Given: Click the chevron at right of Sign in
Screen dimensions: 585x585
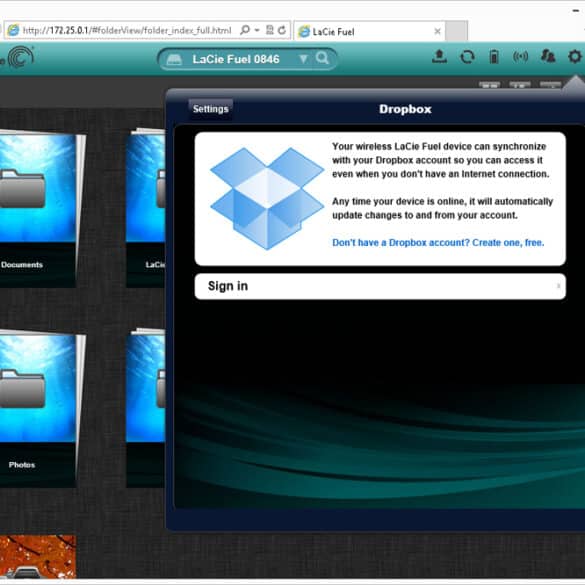Looking at the screenshot, I should (559, 286).
